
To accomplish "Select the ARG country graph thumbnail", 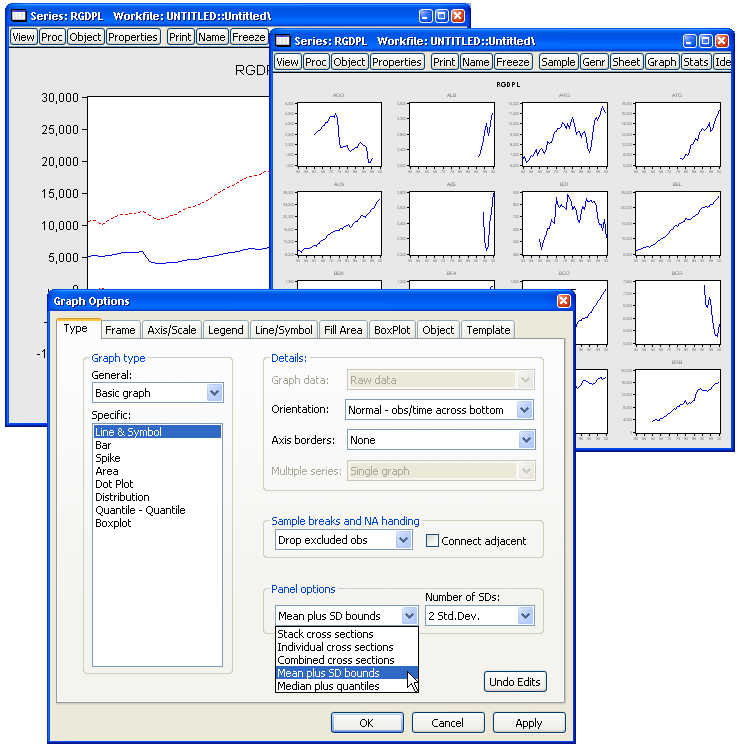I will tap(566, 135).
